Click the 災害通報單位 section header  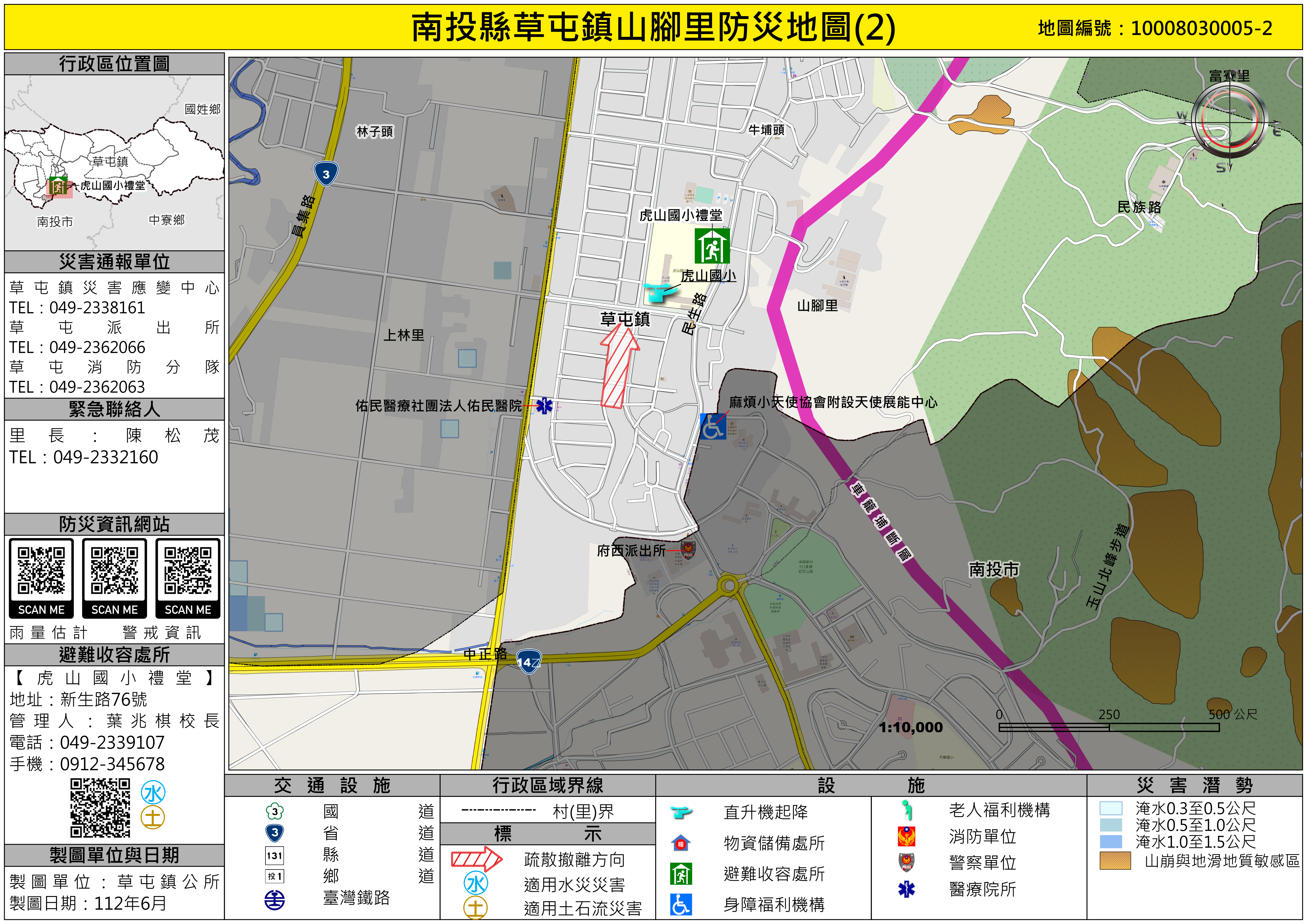pyautogui.click(x=114, y=262)
